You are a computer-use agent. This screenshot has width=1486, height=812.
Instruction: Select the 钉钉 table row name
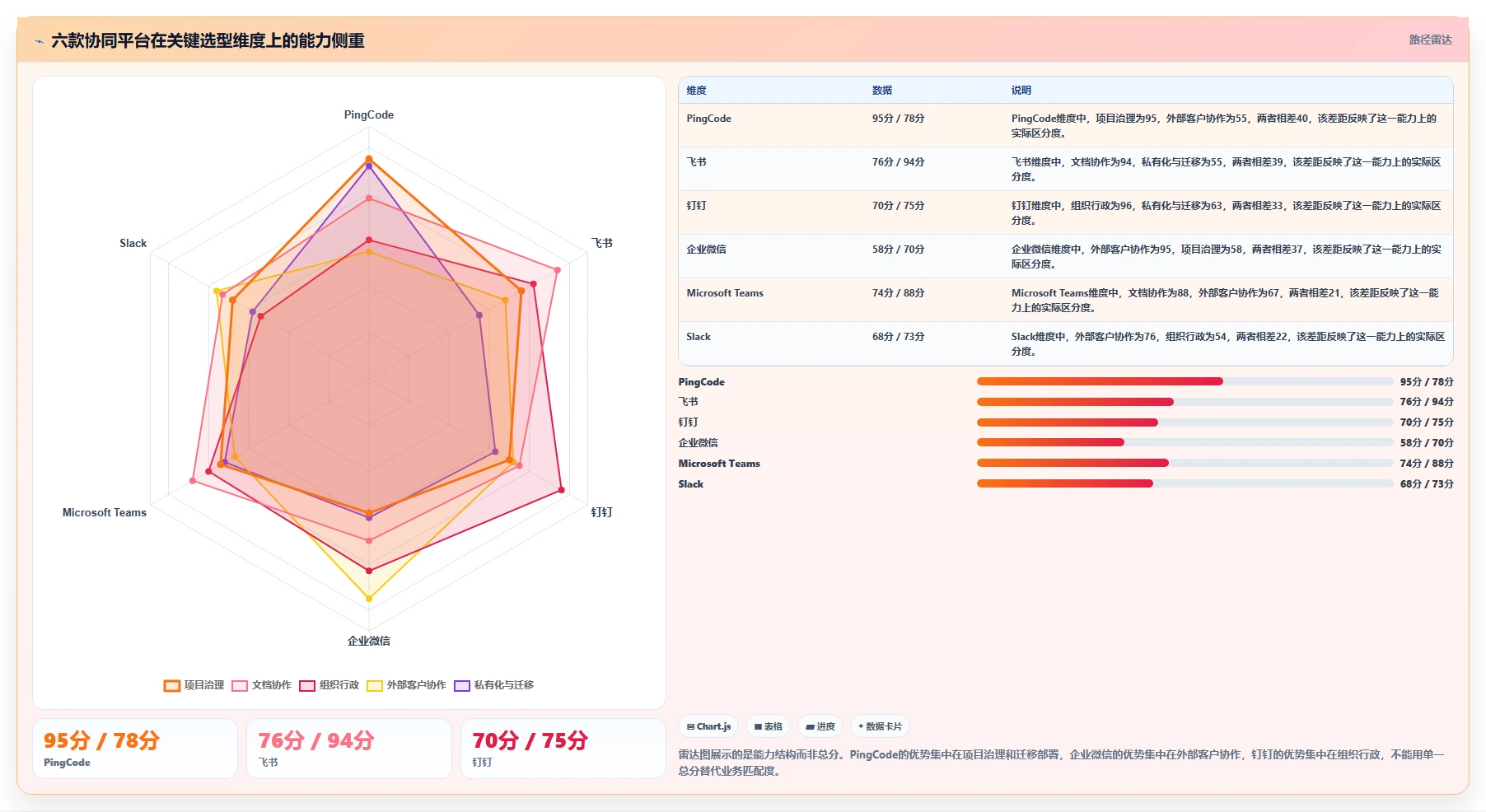click(697, 206)
